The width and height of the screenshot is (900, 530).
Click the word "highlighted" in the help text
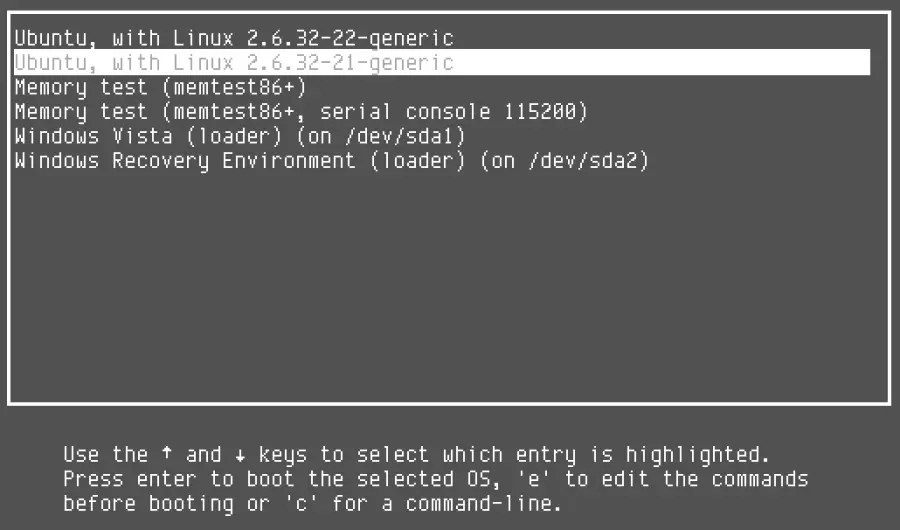coord(704,454)
